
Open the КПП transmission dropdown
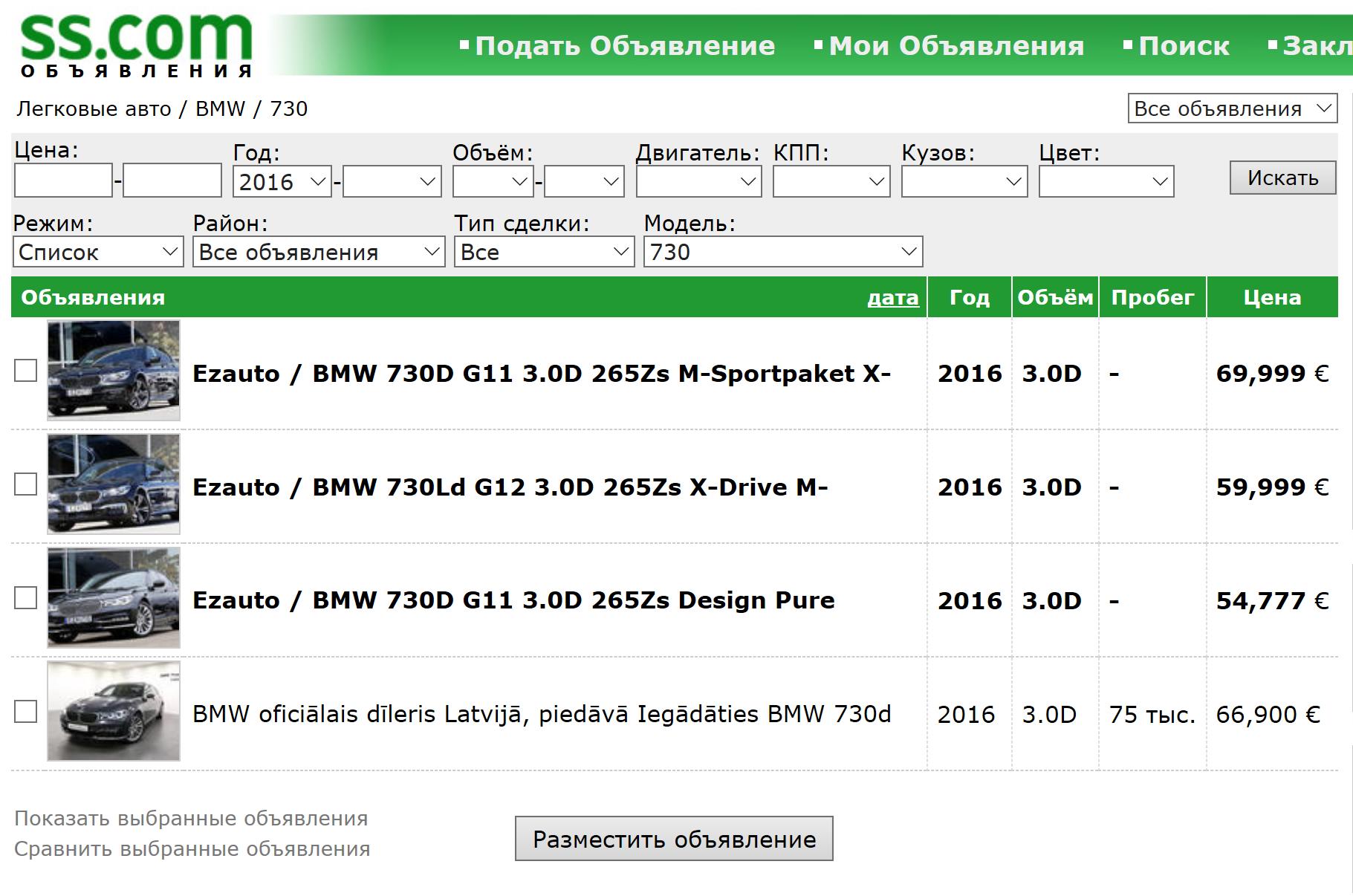tap(831, 181)
